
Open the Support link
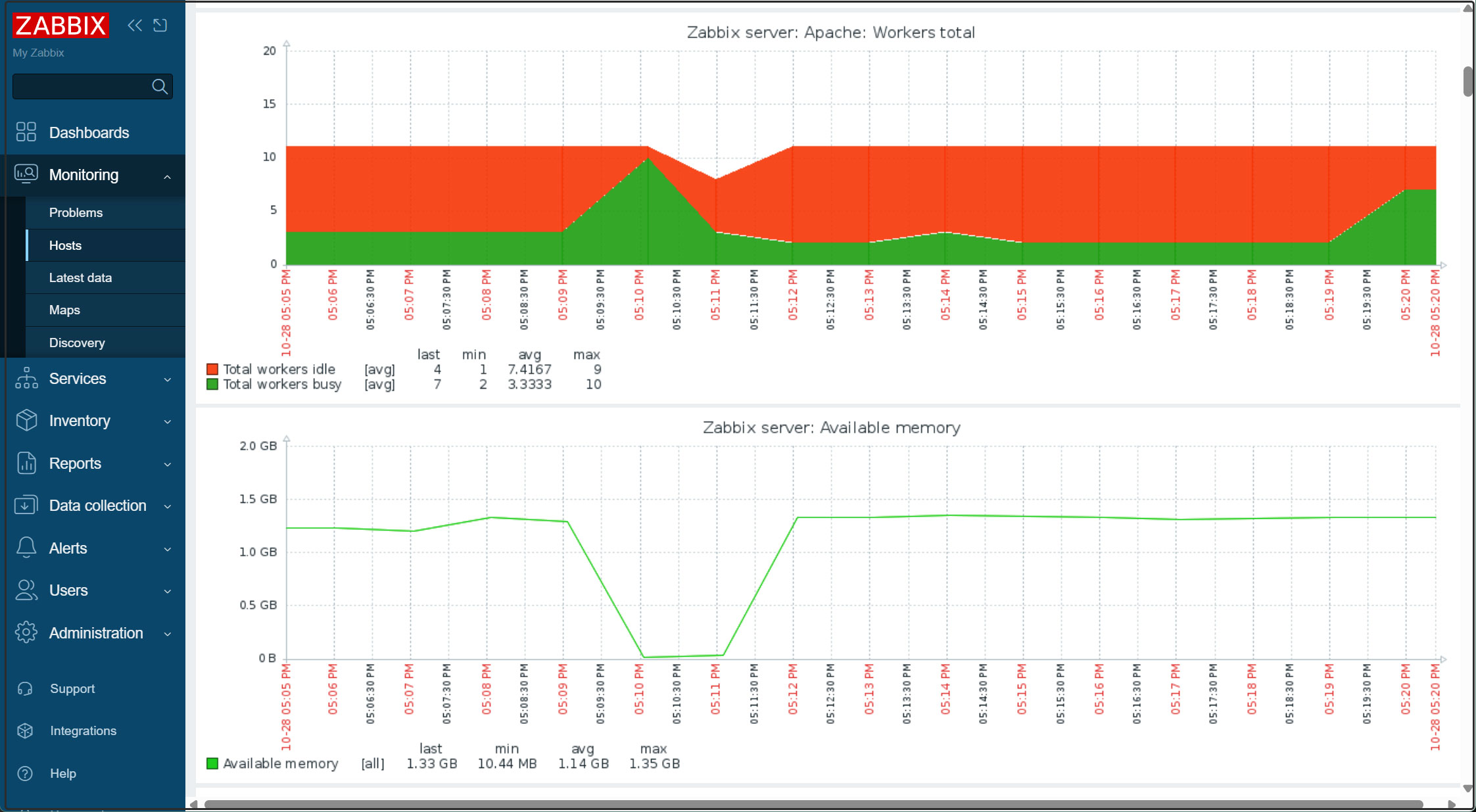click(72, 688)
